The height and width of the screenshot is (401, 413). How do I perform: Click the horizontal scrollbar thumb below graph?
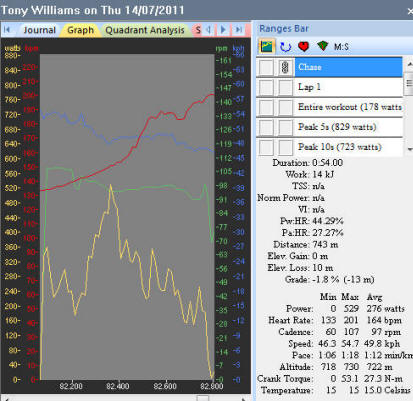(x=202, y=398)
